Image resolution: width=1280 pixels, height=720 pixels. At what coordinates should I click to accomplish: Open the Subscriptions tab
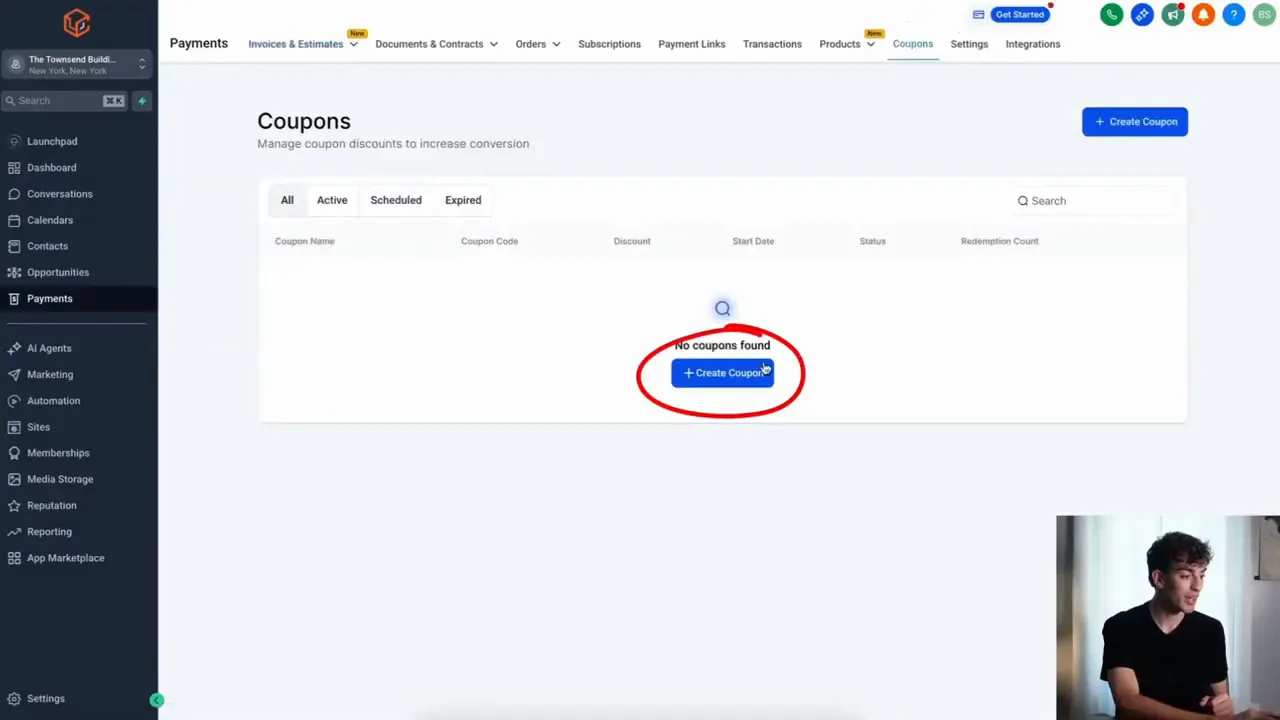pyautogui.click(x=609, y=44)
